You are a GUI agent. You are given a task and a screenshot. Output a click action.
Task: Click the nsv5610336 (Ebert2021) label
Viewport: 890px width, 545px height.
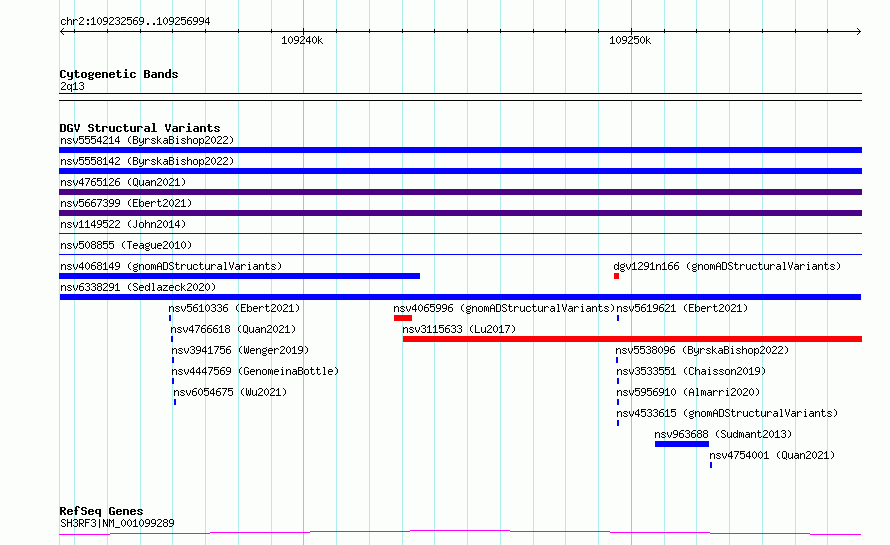point(234,308)
